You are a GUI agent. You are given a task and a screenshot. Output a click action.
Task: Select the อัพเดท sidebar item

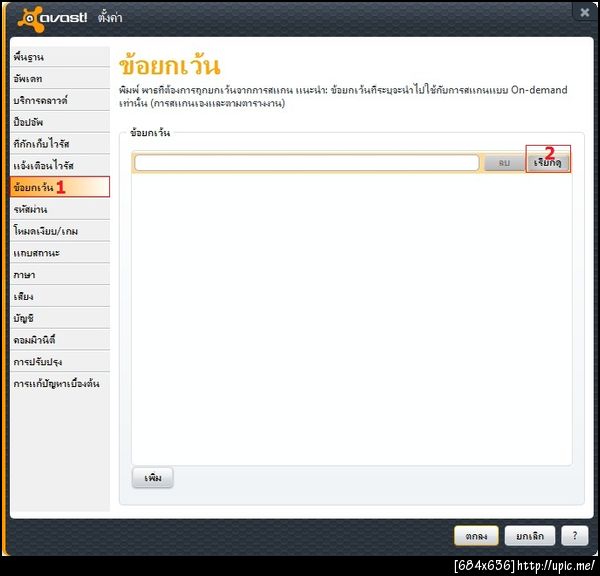coord(60,78)
